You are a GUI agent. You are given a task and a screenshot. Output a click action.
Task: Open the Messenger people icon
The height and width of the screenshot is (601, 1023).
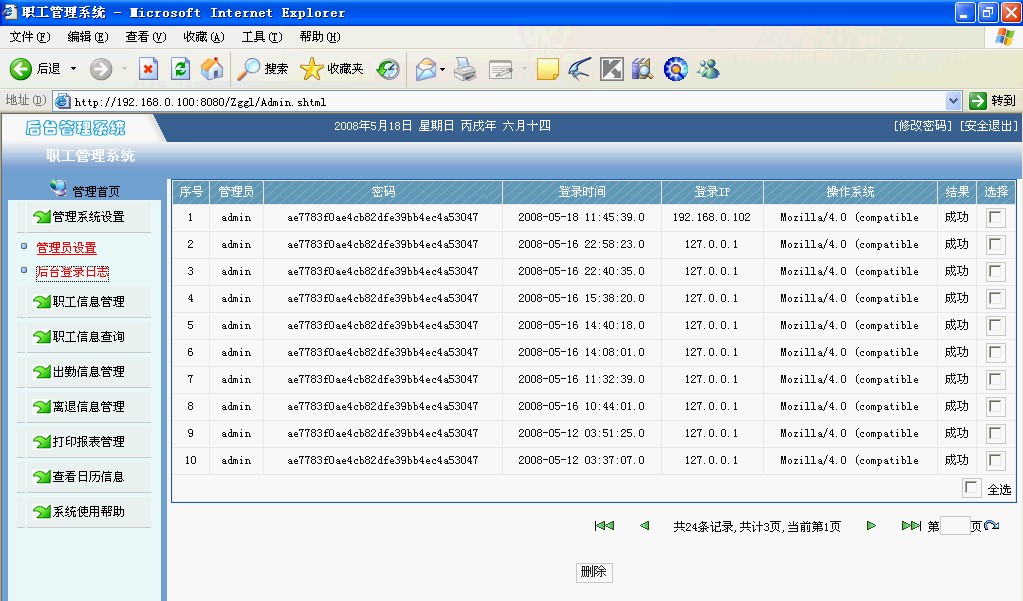click(708, 69)
